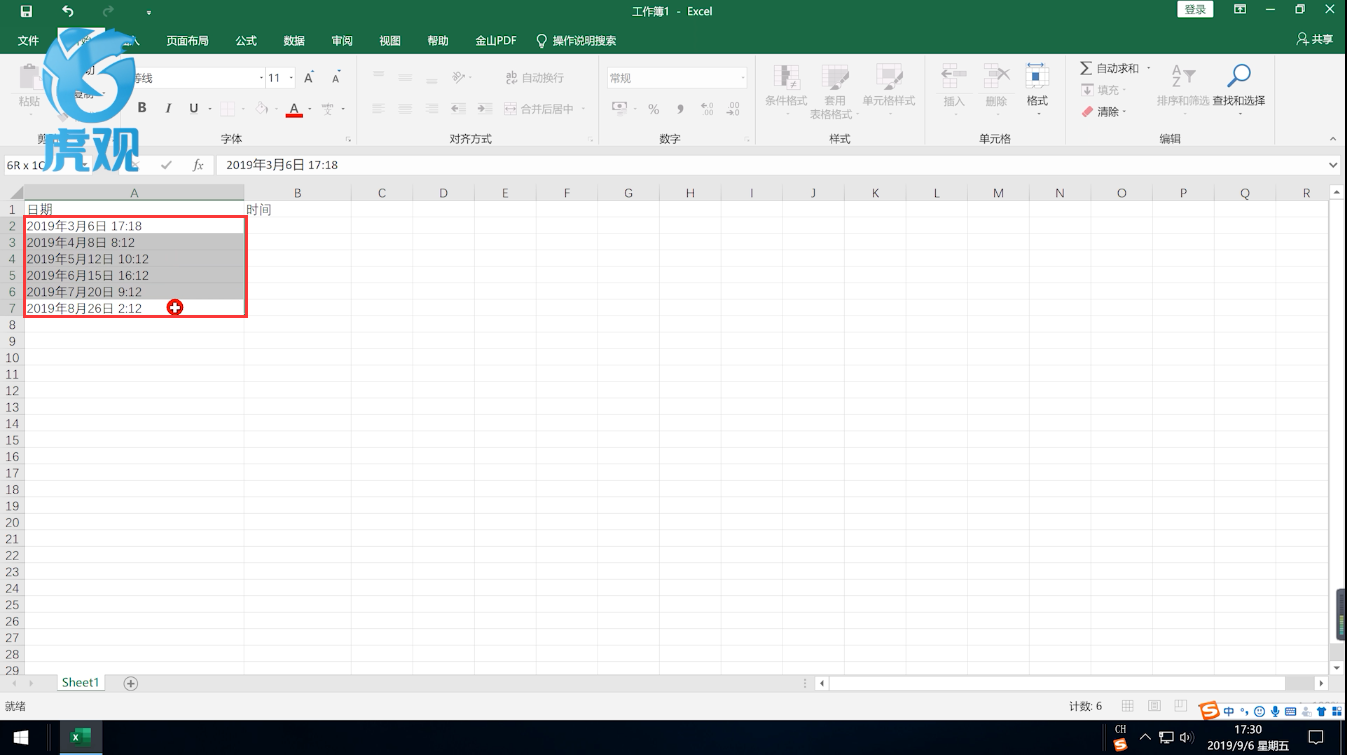The width and height of the screenshot is (1347, 755).
Task: Decrease font size with small A
Action: [336, 78]
